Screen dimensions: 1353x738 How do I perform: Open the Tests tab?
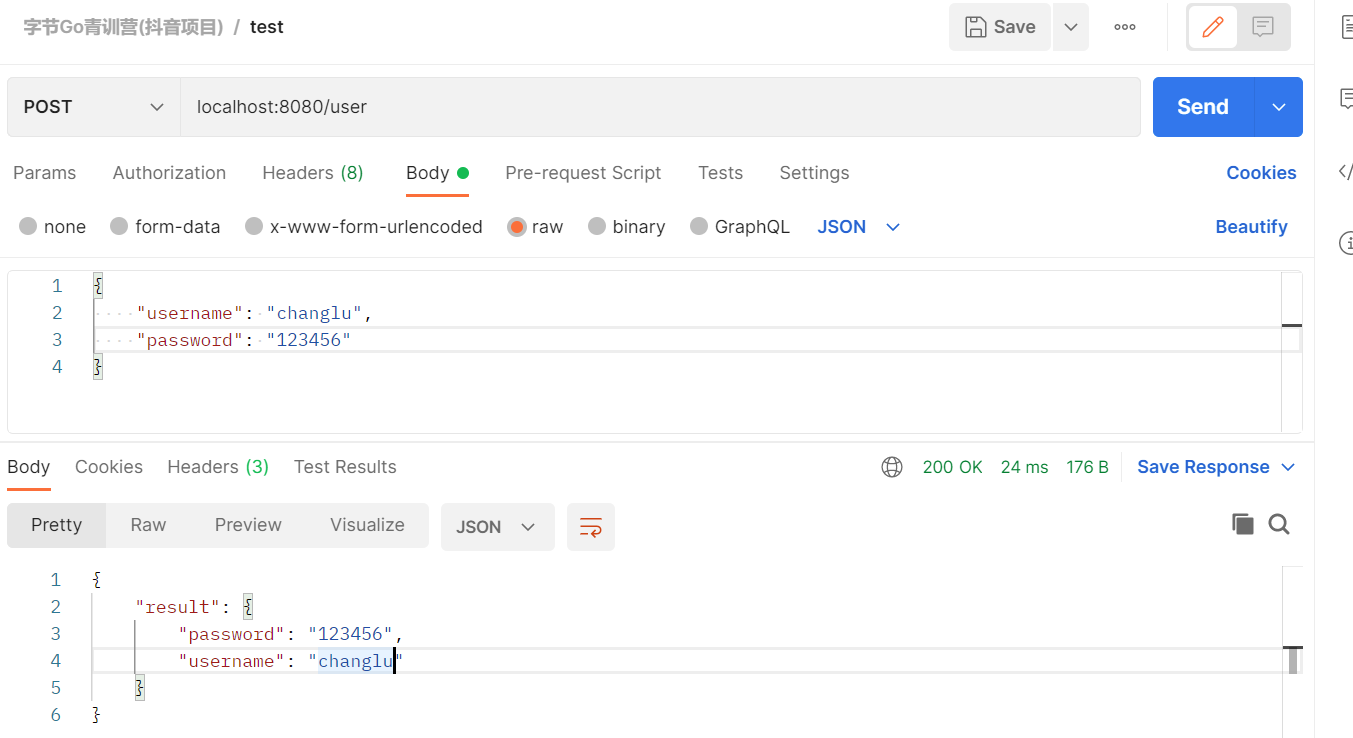720,173
